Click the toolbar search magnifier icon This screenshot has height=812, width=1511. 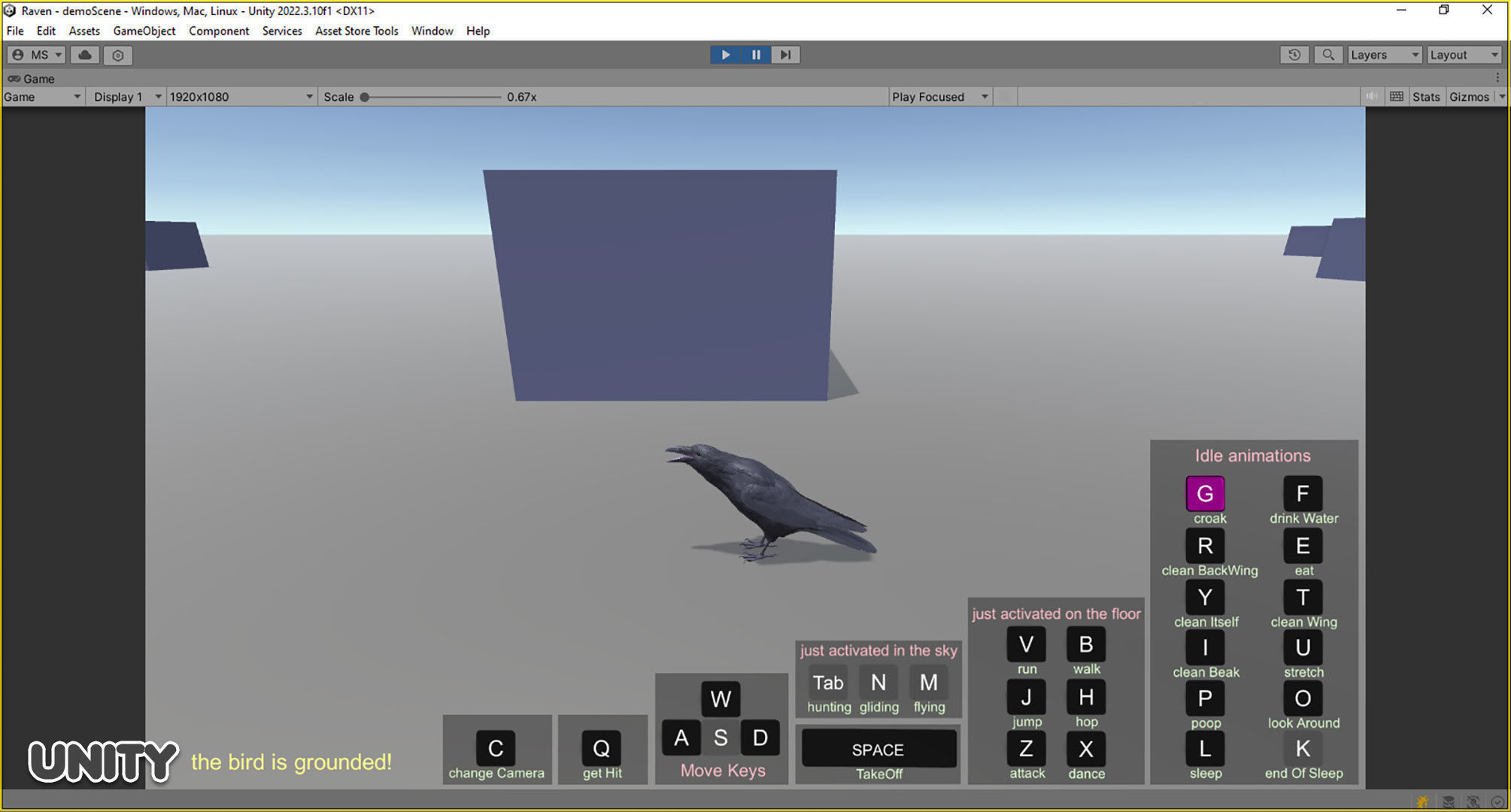click(1328, 55)
